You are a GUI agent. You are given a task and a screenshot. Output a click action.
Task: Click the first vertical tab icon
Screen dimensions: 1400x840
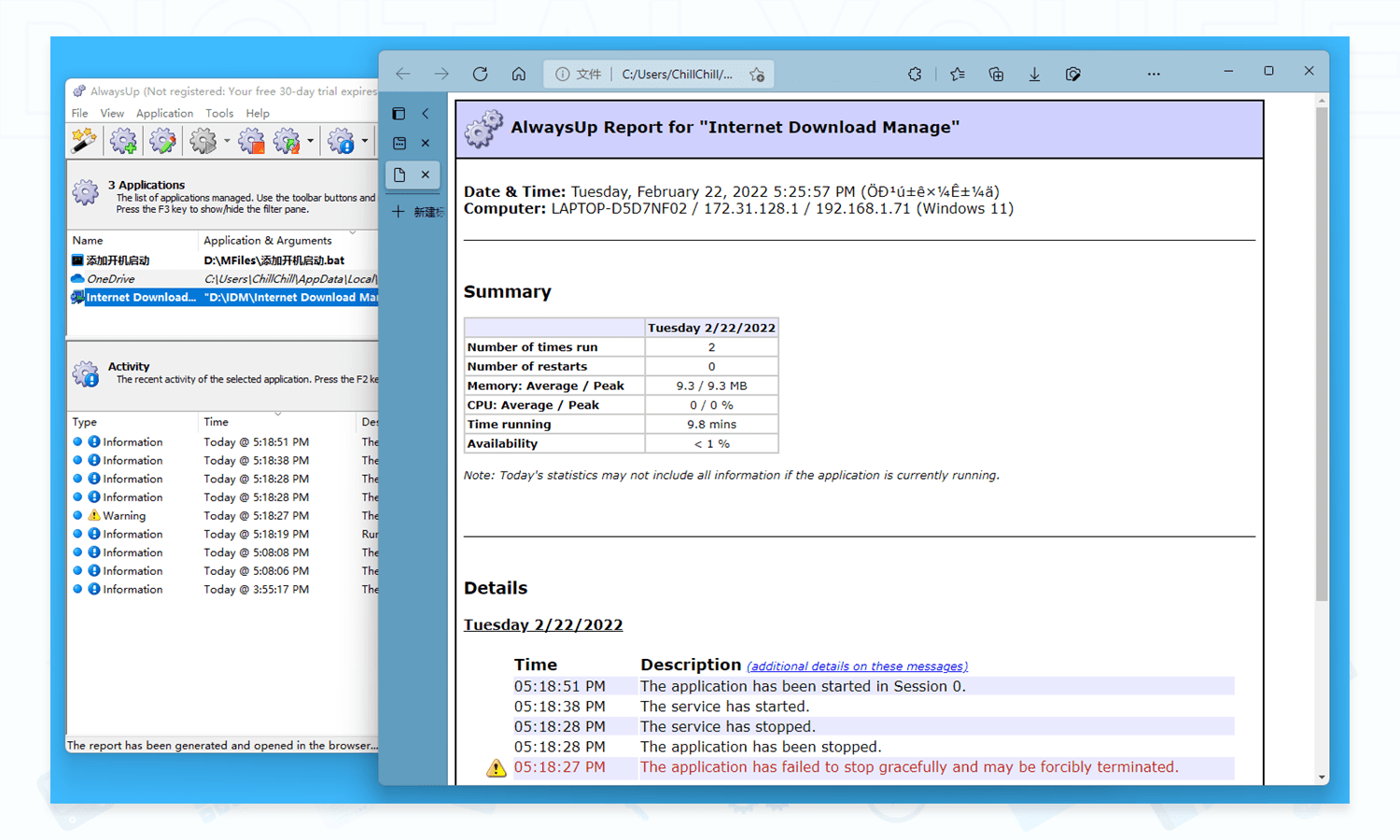[399, 144]
